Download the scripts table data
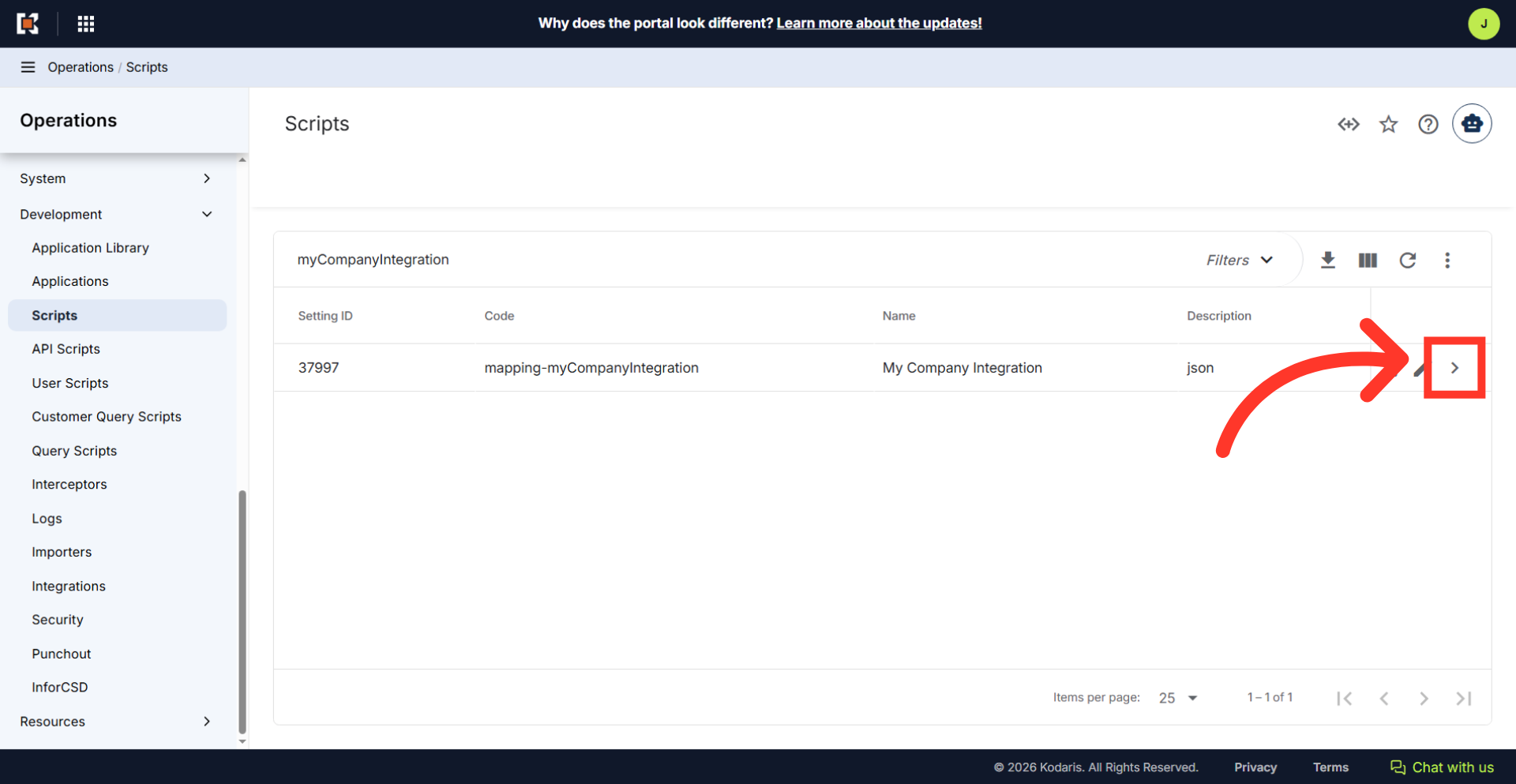Screen dimensions: 1516x784 (x=1328, y=260)
